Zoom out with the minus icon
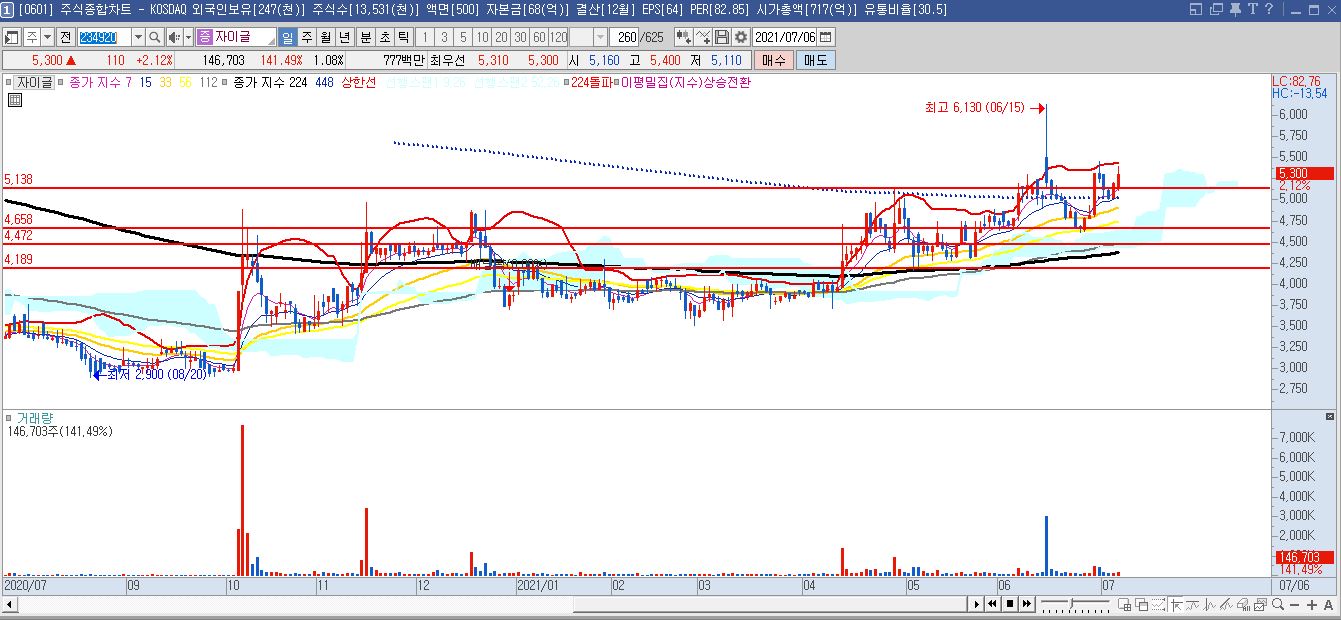This screenshot has height=620, width=1341. click(x=1295, y=604)
